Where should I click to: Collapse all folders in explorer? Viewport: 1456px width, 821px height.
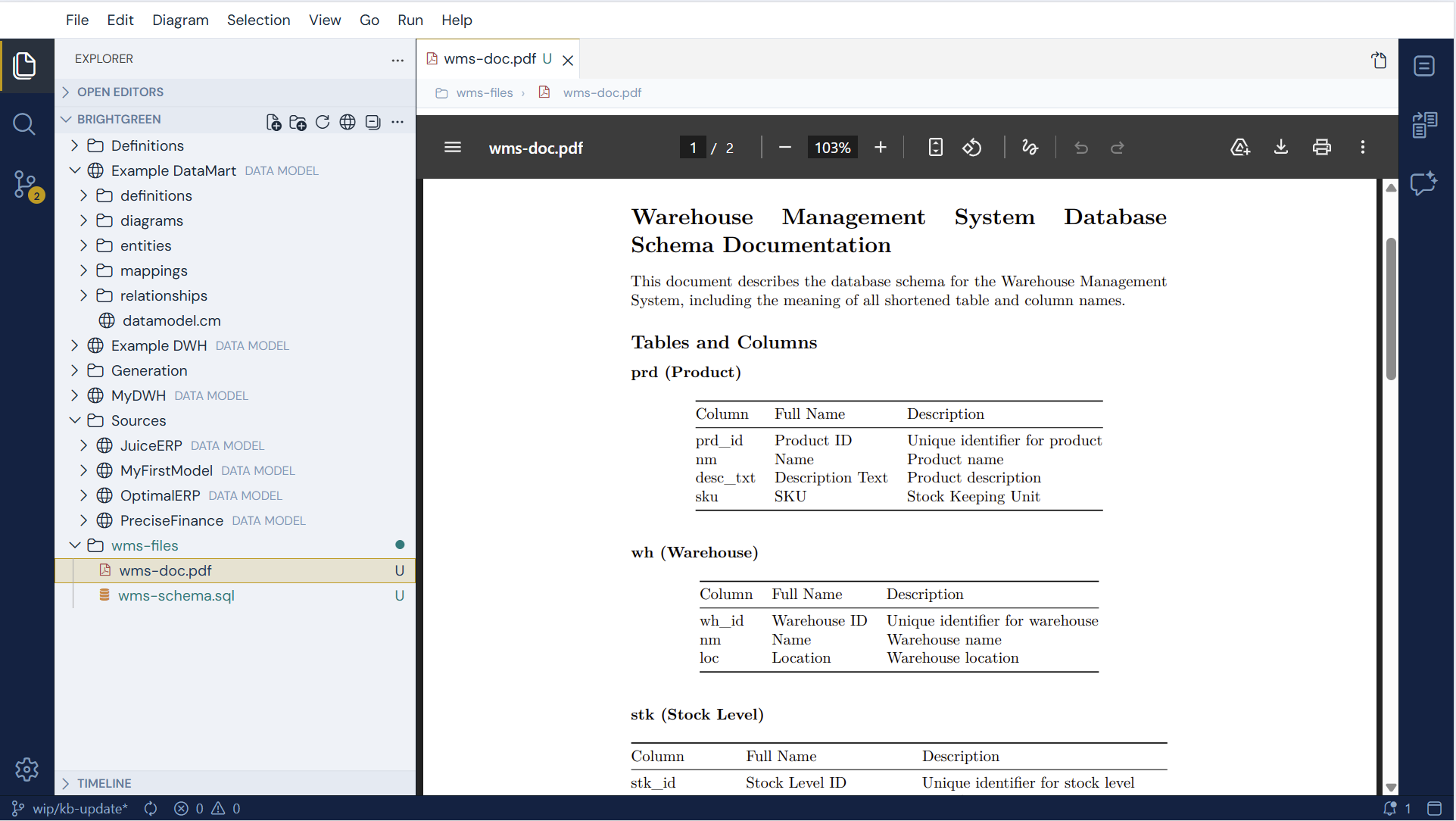pyautogui.click(x=373, y=122)
